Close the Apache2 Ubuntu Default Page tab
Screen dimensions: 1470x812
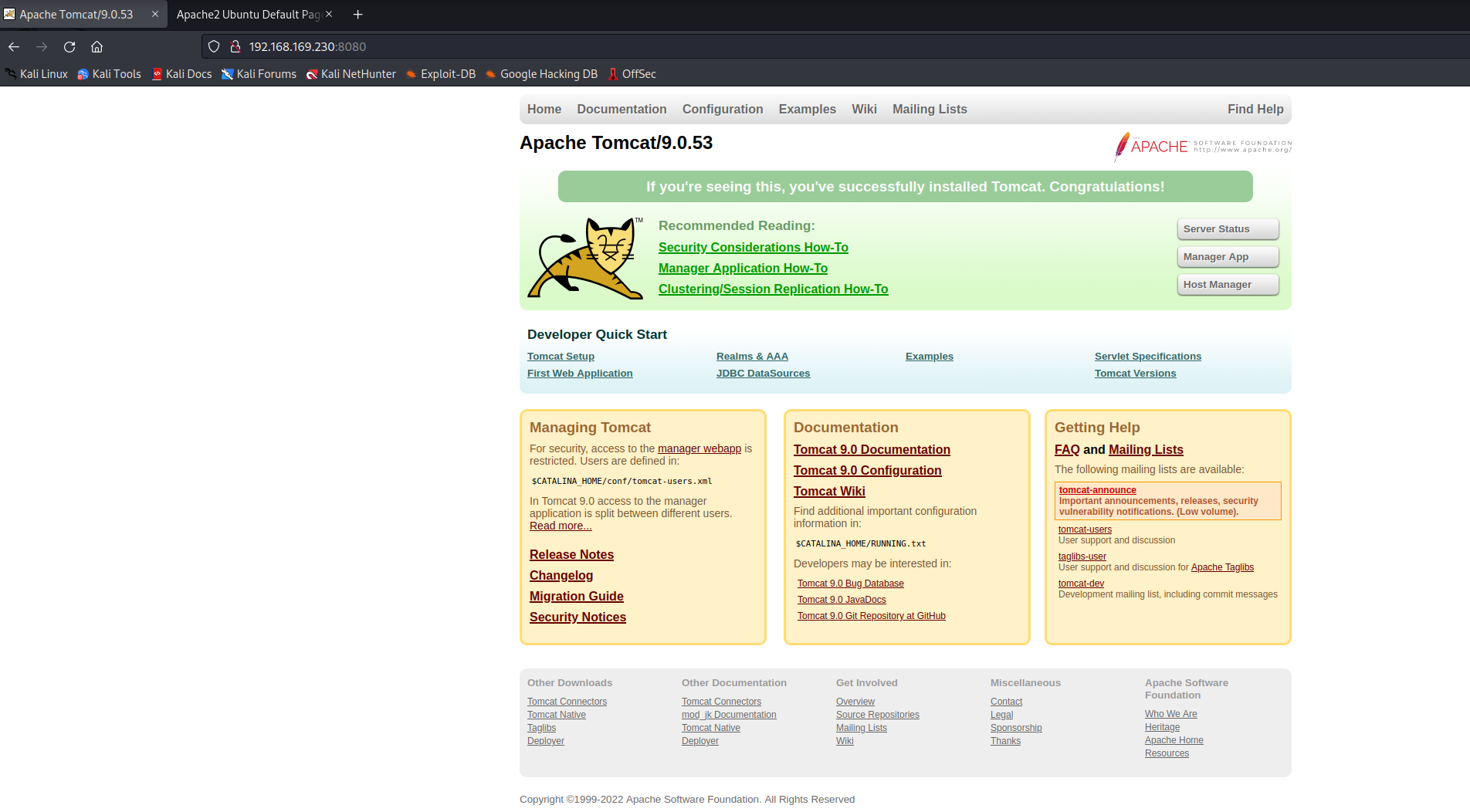(x=329, y=15)
